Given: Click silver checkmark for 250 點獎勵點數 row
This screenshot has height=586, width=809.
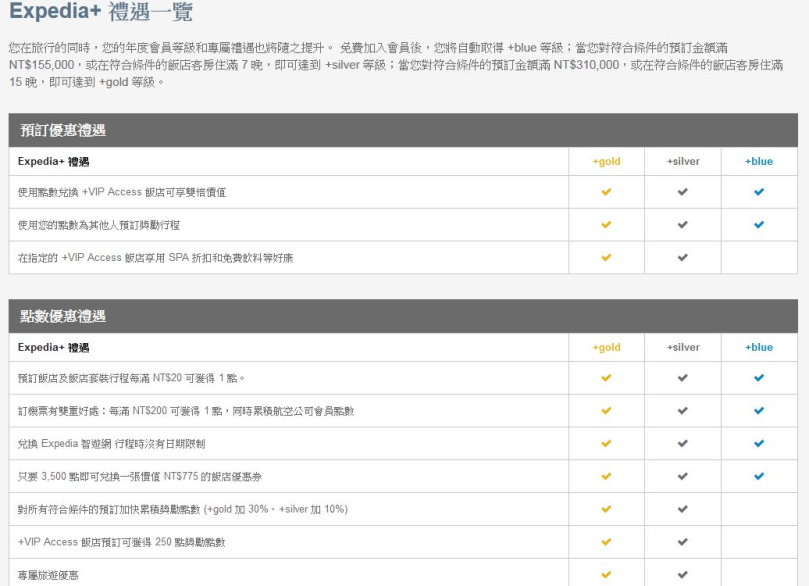Looking at the screenshot, I should [x=683, y=542].
